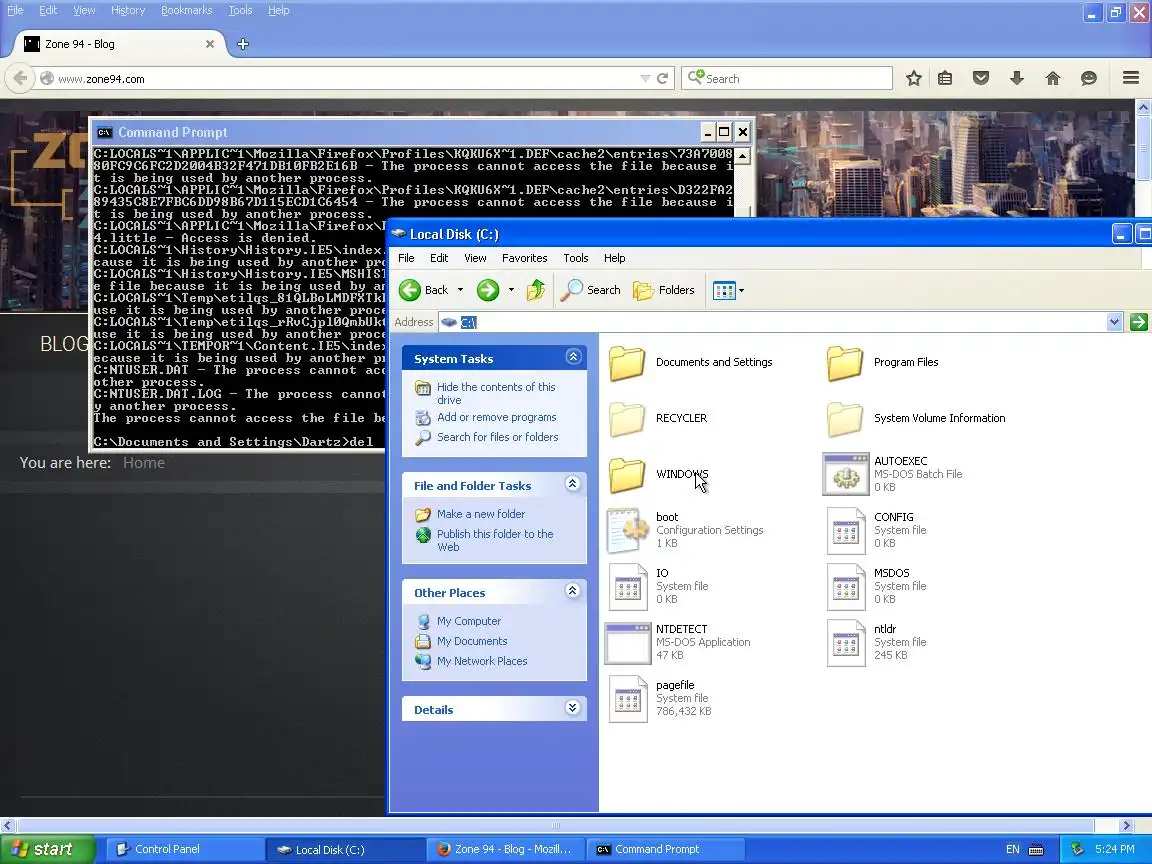Collapse File and Folder Tasks panel

click(x=573, y=484)
